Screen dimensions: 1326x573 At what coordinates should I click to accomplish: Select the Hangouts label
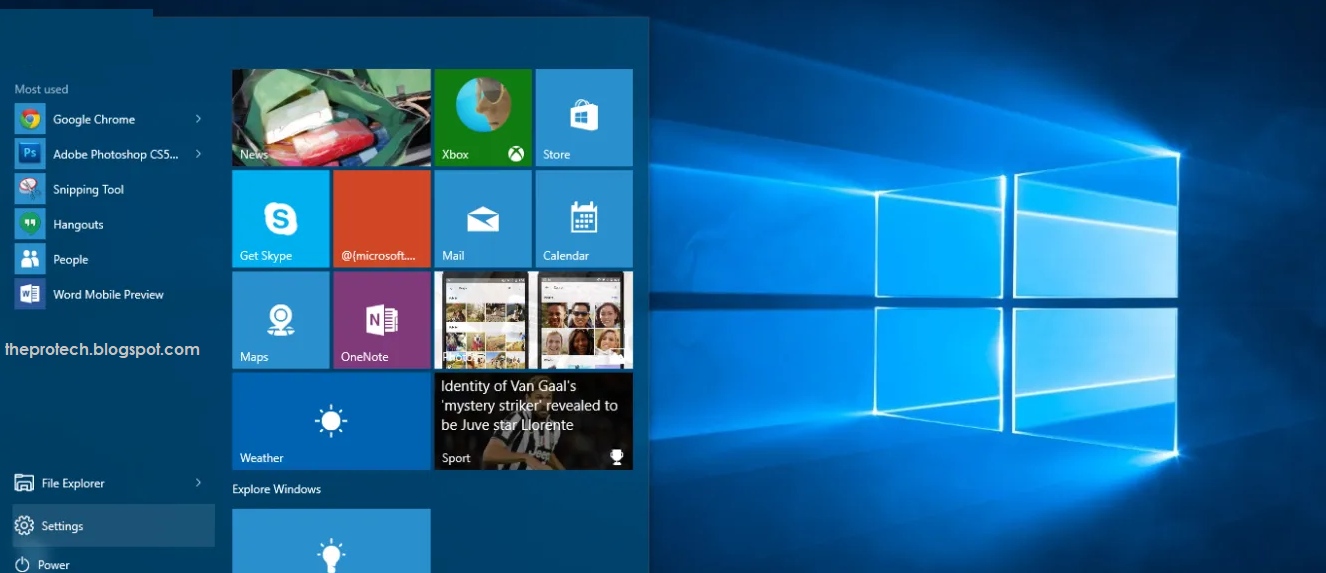(x=78, y=225)
